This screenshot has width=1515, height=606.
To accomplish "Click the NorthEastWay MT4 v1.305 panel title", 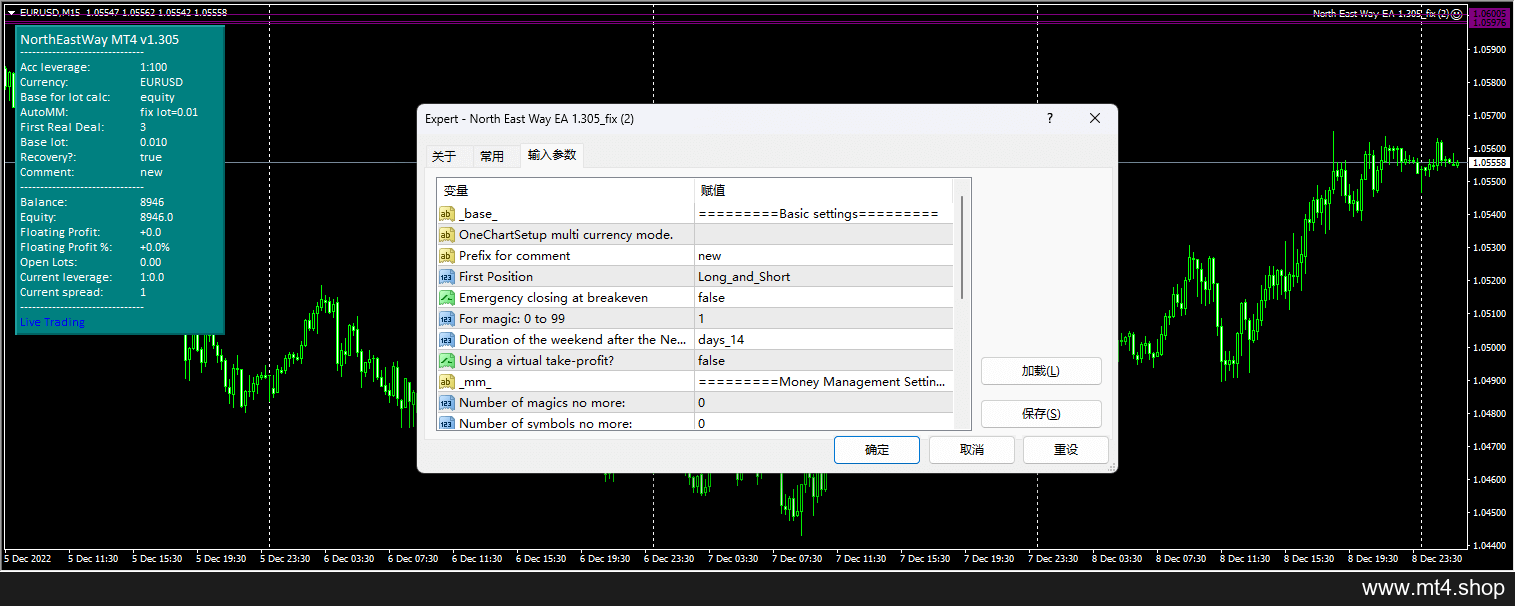I will click(99, 39).
